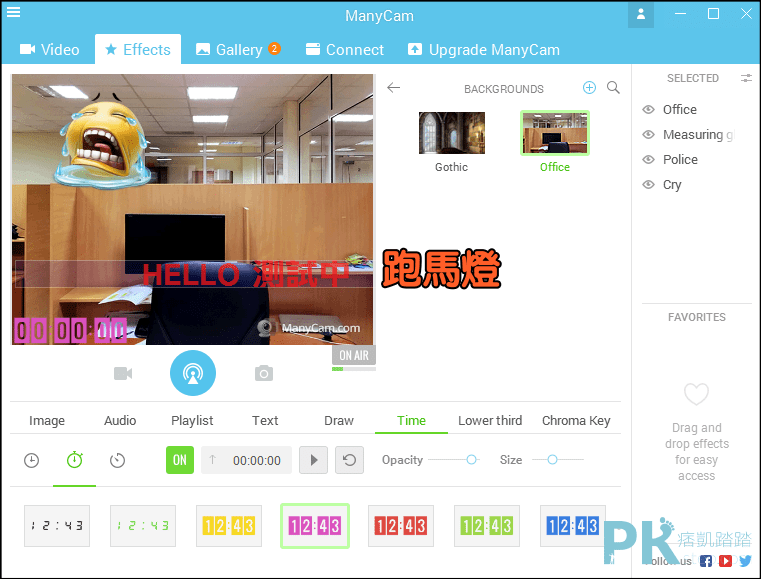Click Upgrade ManyCam

point(484,50)
